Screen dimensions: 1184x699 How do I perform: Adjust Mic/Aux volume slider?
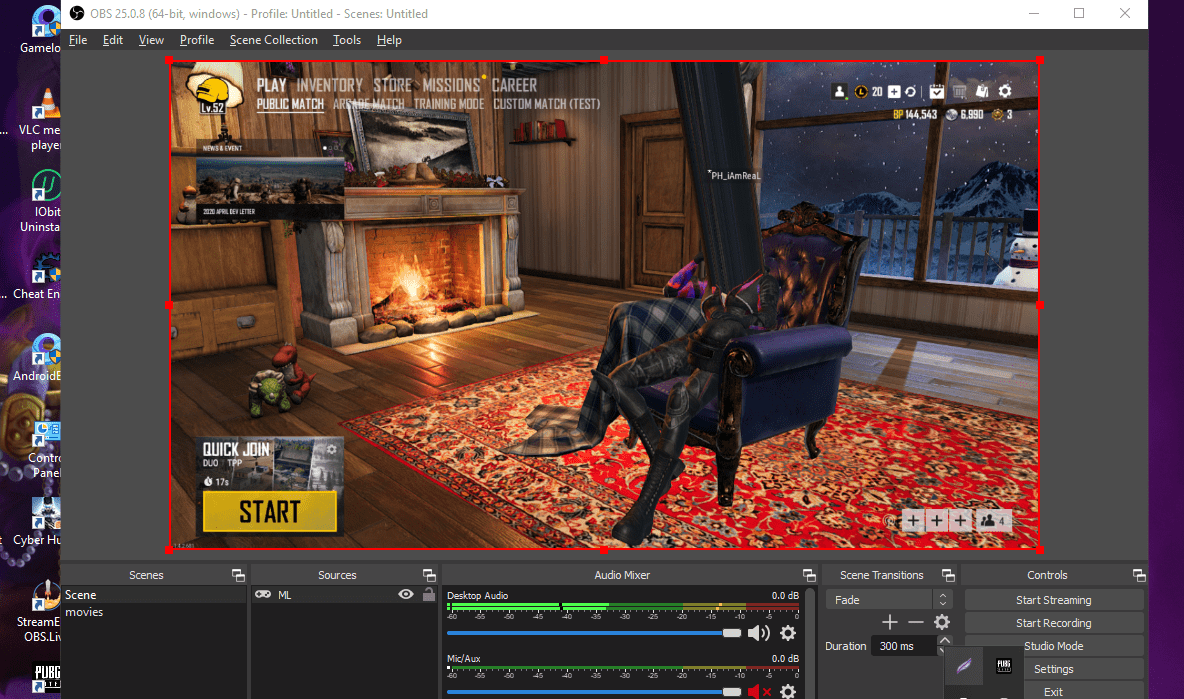[594, 691]
